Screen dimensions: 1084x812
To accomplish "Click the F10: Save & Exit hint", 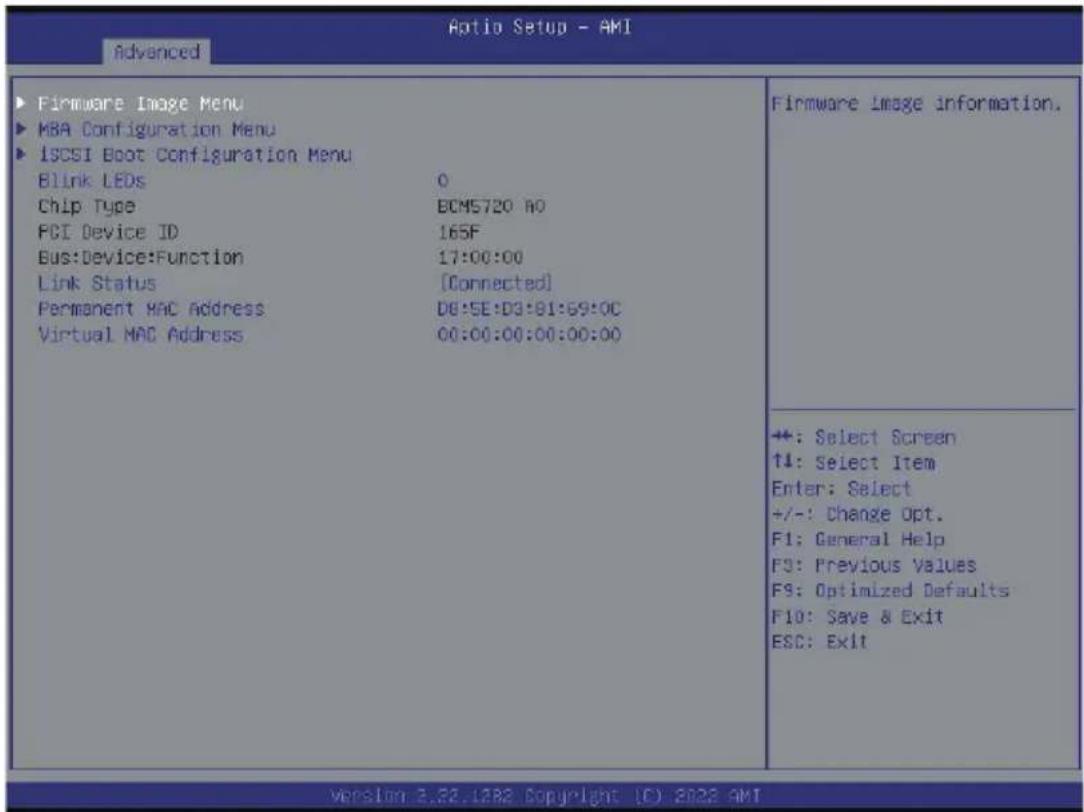I will pos(857,616).
